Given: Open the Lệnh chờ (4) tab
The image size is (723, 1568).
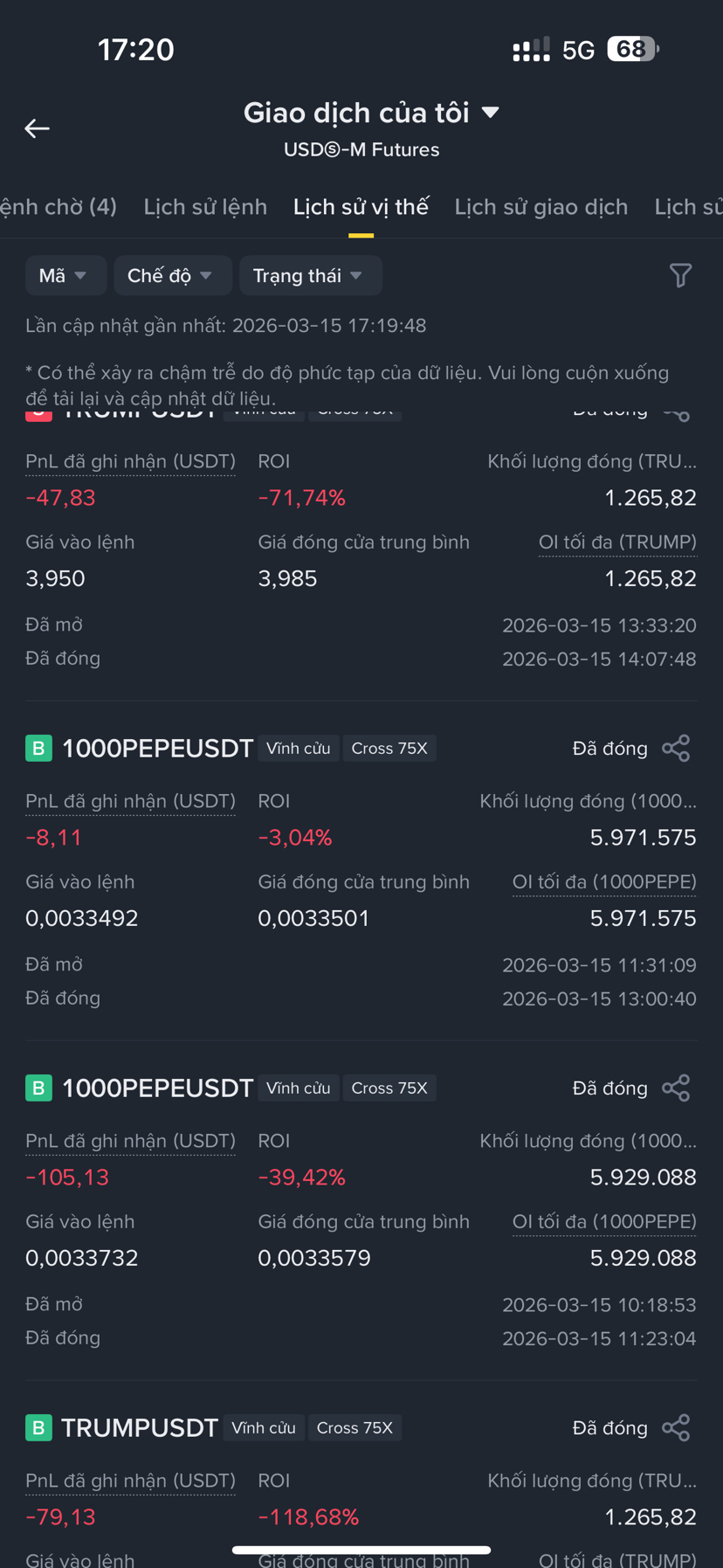Looking at the screenshot, I should click(x=58, y=207).
